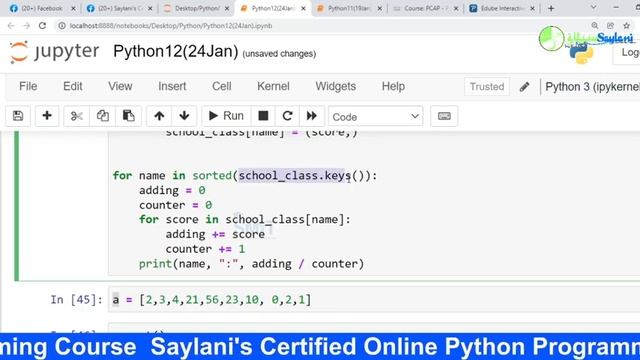Click the Python 3 (ipykernel) indicator
640x360 pixels.
tap(592, 87)
